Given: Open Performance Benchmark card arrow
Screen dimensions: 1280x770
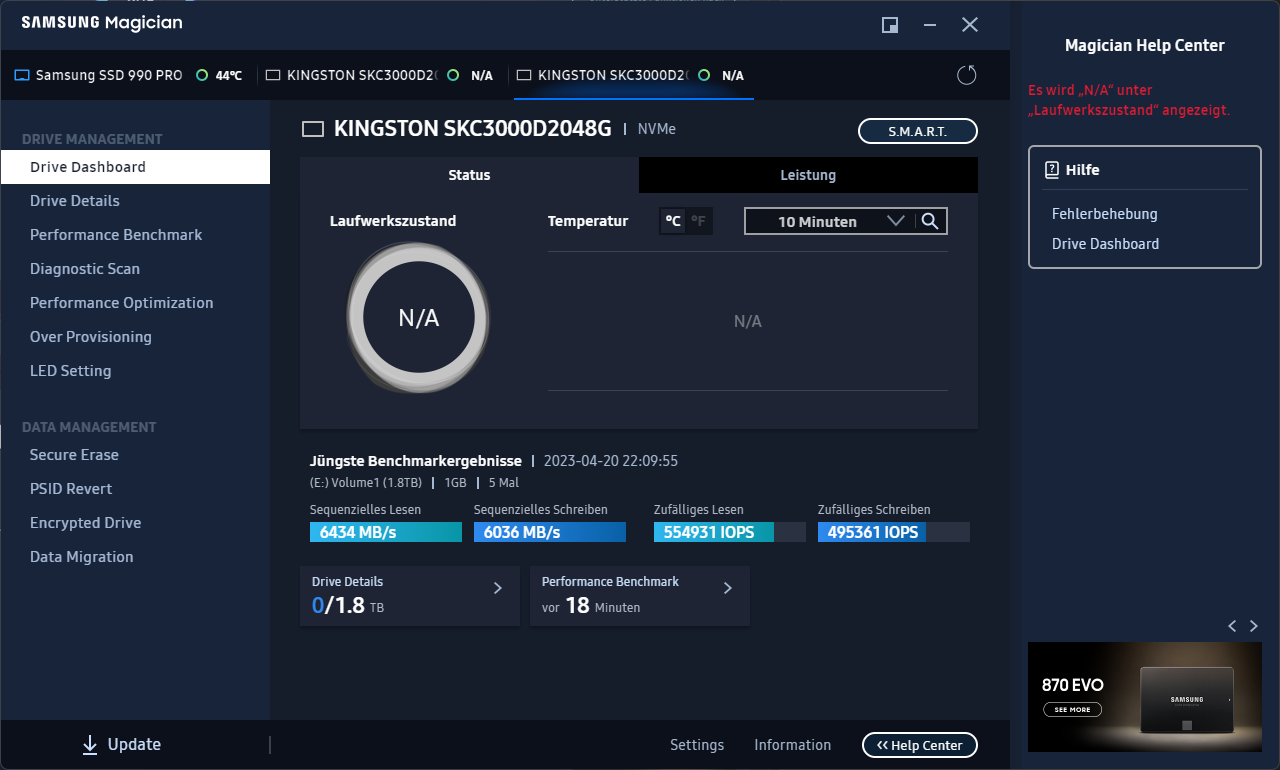Looking at the screenshot, I should point(728,588).
